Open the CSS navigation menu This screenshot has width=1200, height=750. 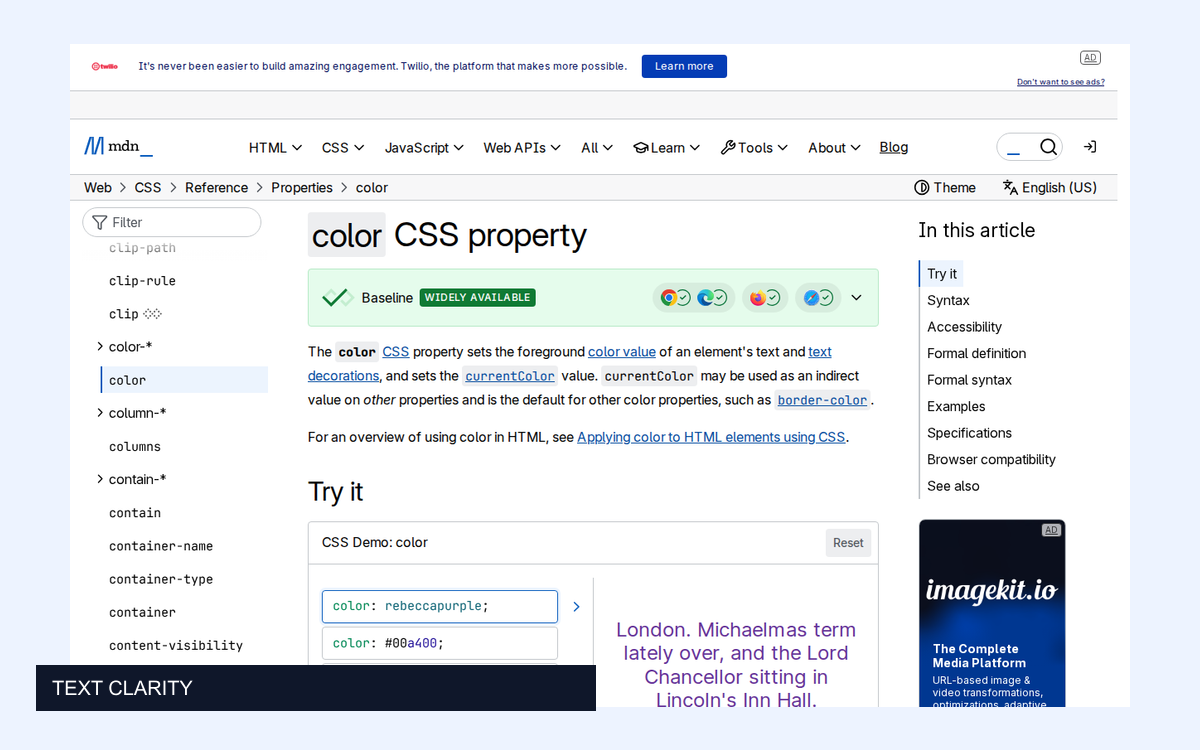point(343,148)
